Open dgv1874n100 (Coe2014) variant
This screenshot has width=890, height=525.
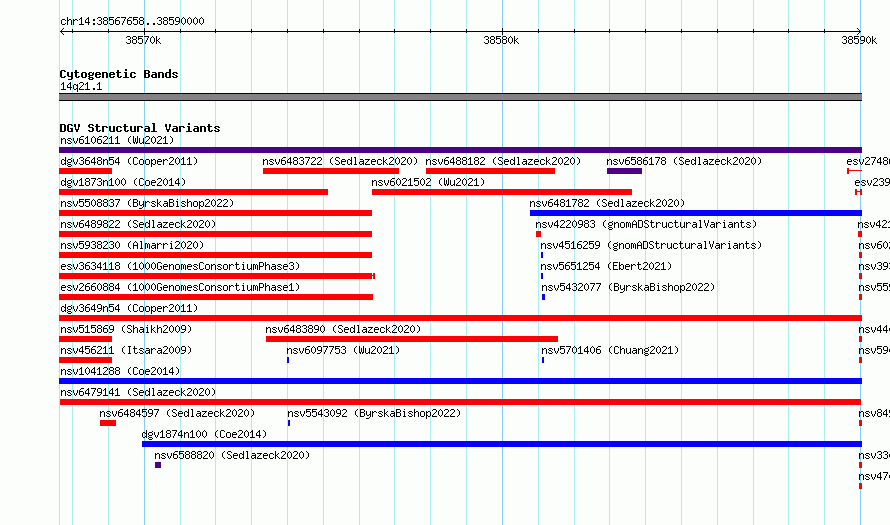(204, 434)
